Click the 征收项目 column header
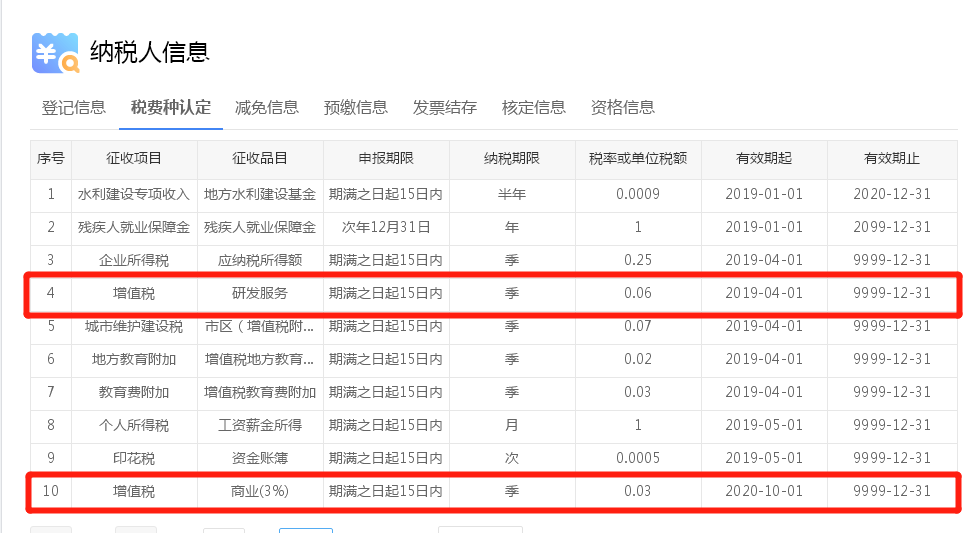 click(x=134, y=159)
